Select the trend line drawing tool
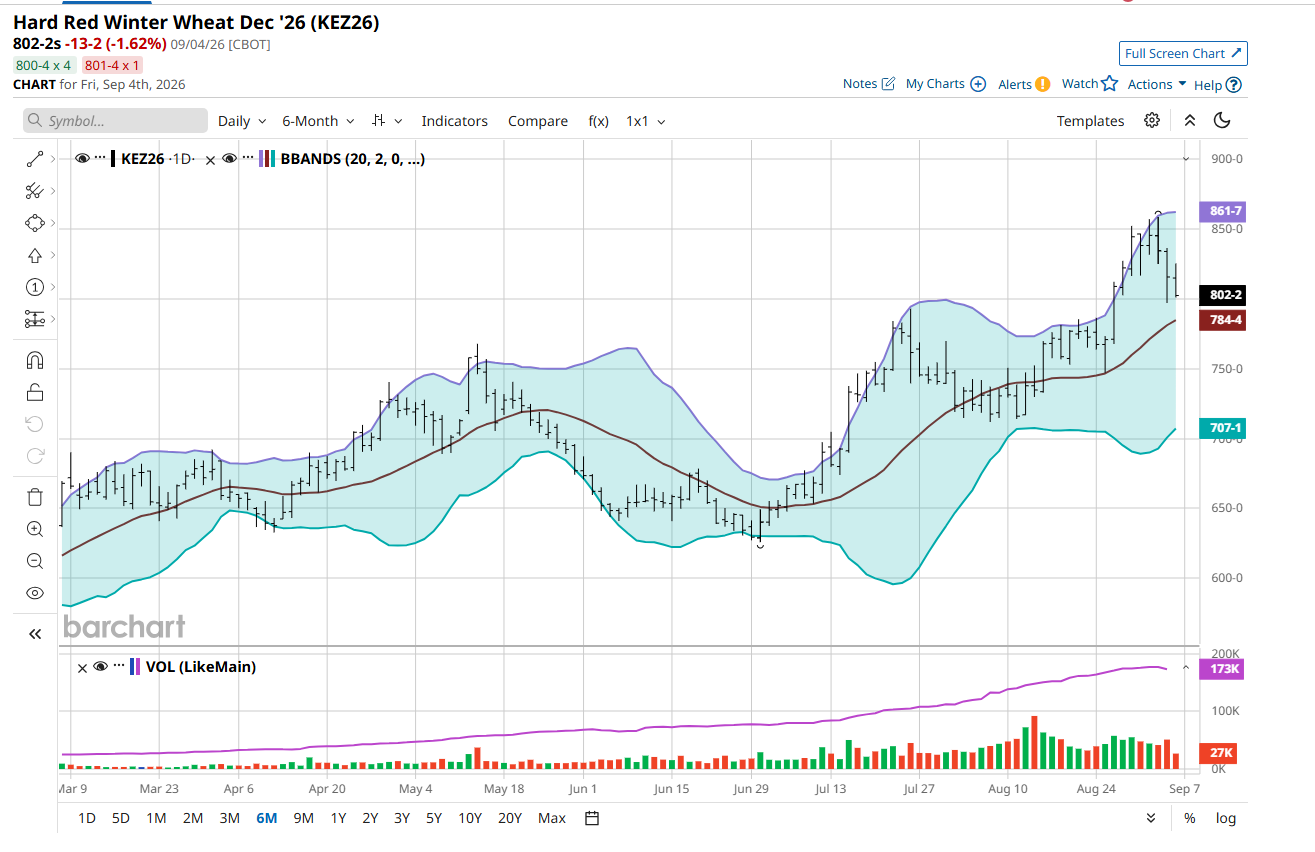 (34, 158)
